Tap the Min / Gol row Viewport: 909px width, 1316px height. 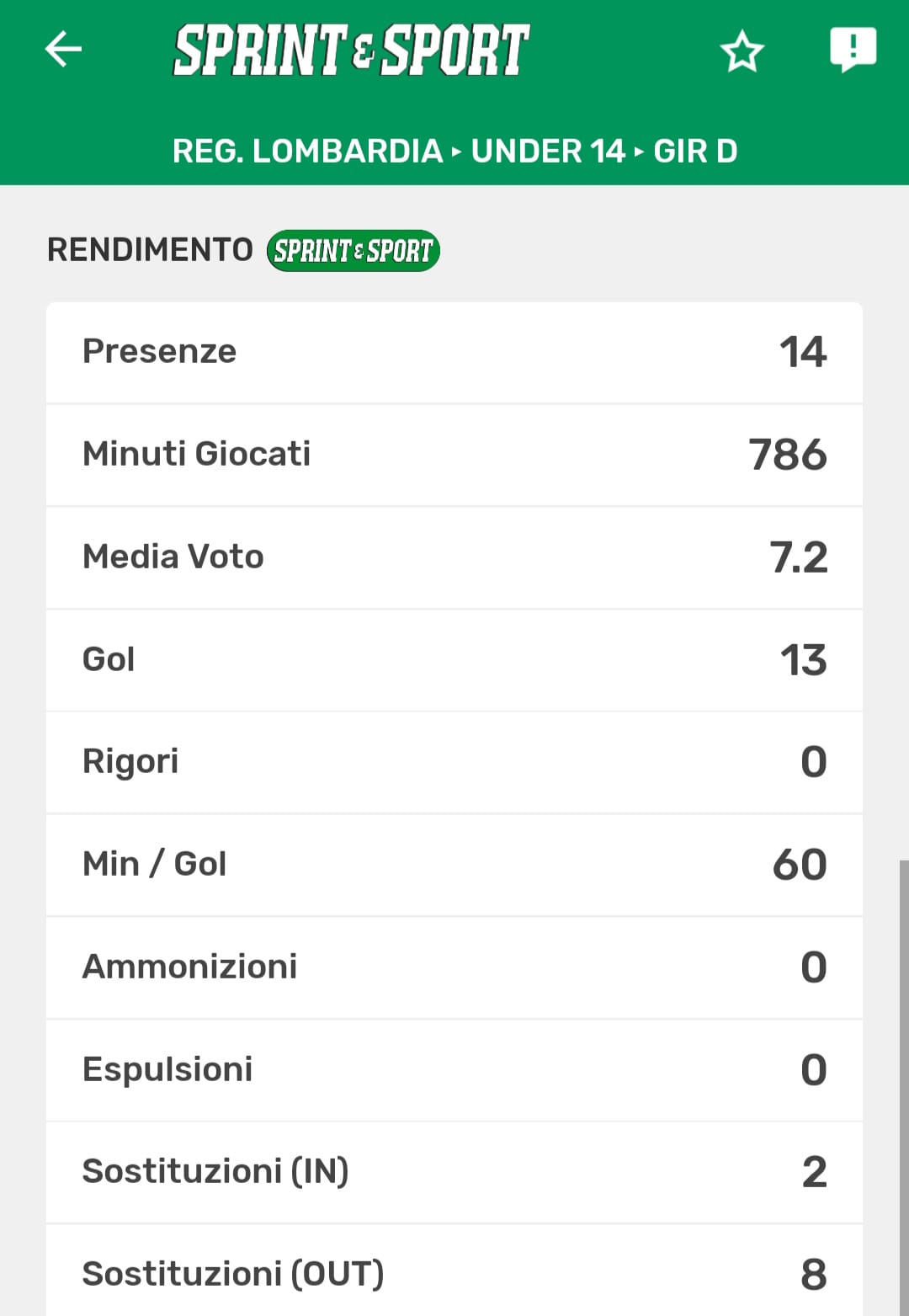tap(454, 865)
